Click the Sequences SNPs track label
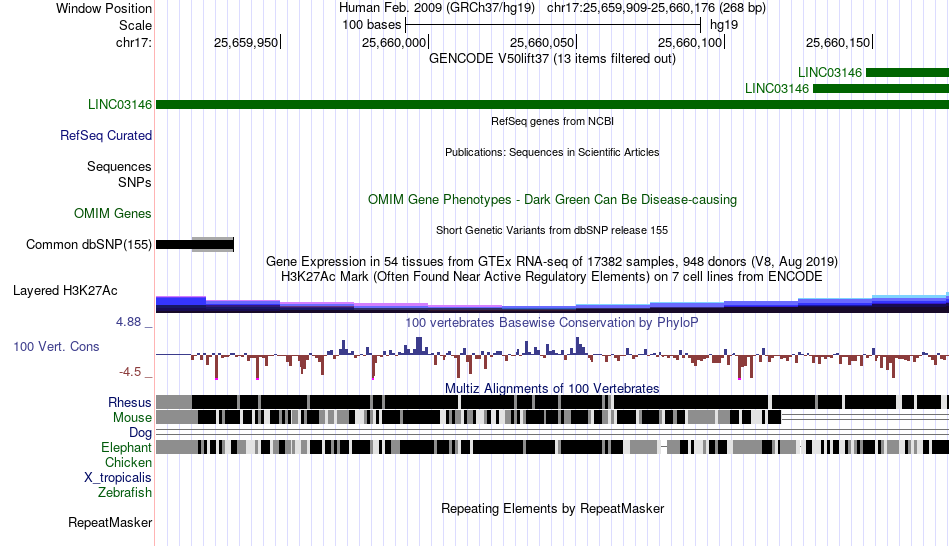Image resolution: width=950 pixels, height=546 pixels. point(119,175)
